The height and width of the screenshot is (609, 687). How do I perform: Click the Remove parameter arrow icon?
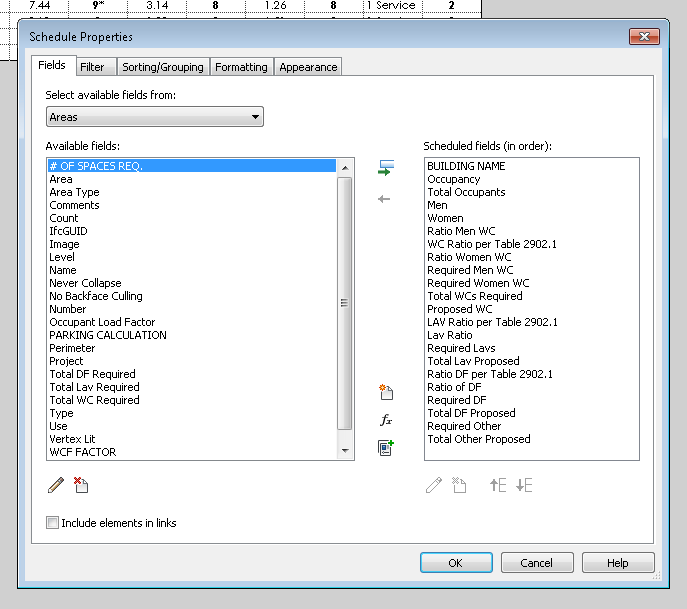click(x=384, y=199)
